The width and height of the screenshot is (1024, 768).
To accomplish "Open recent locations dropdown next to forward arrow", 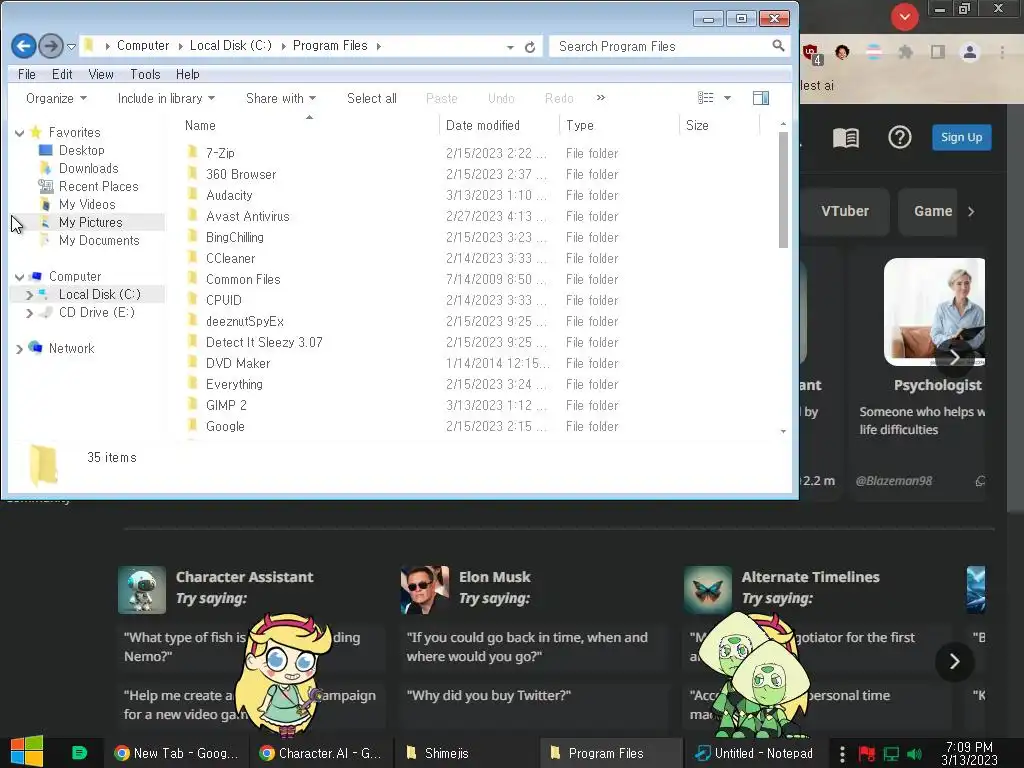I will [x=71, y=46].
